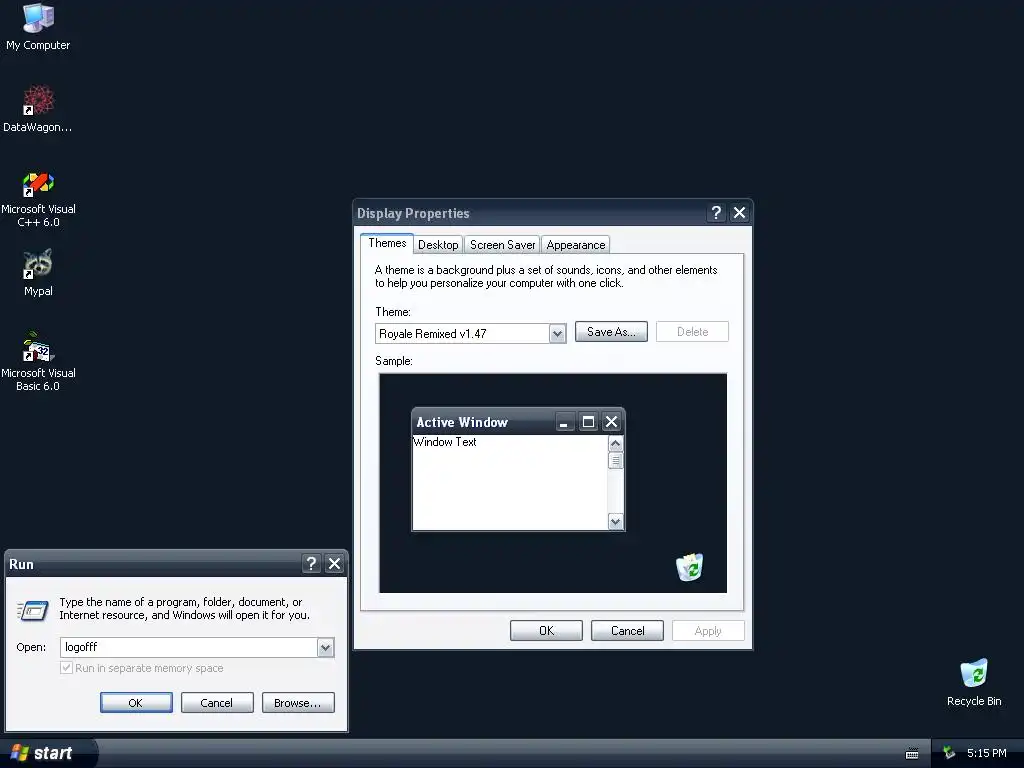Click OK in Display Properties
The image size is (1024, 768).
pos(546,631)
